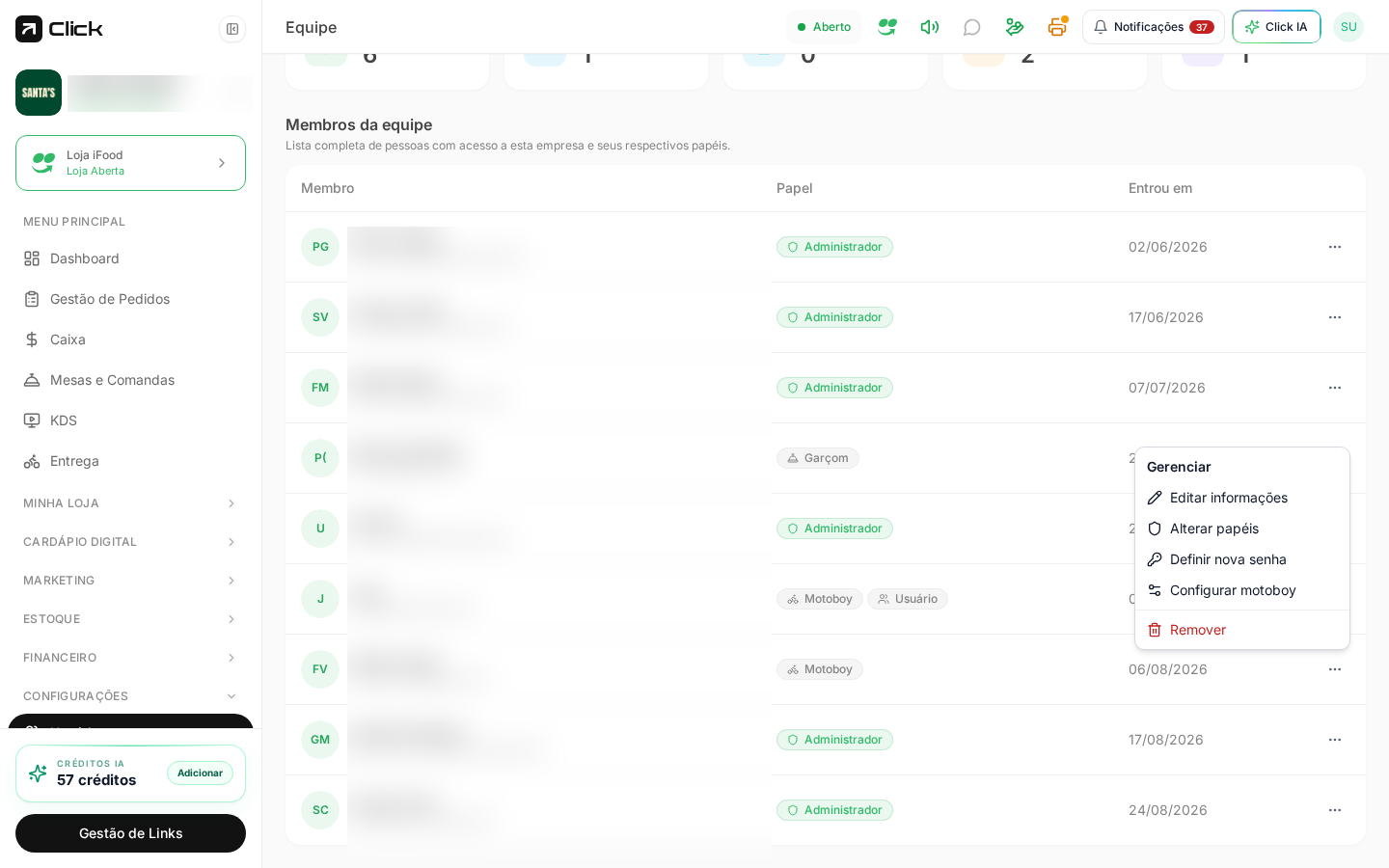Open actions menu for FM member row

(x=1335, y=388)
